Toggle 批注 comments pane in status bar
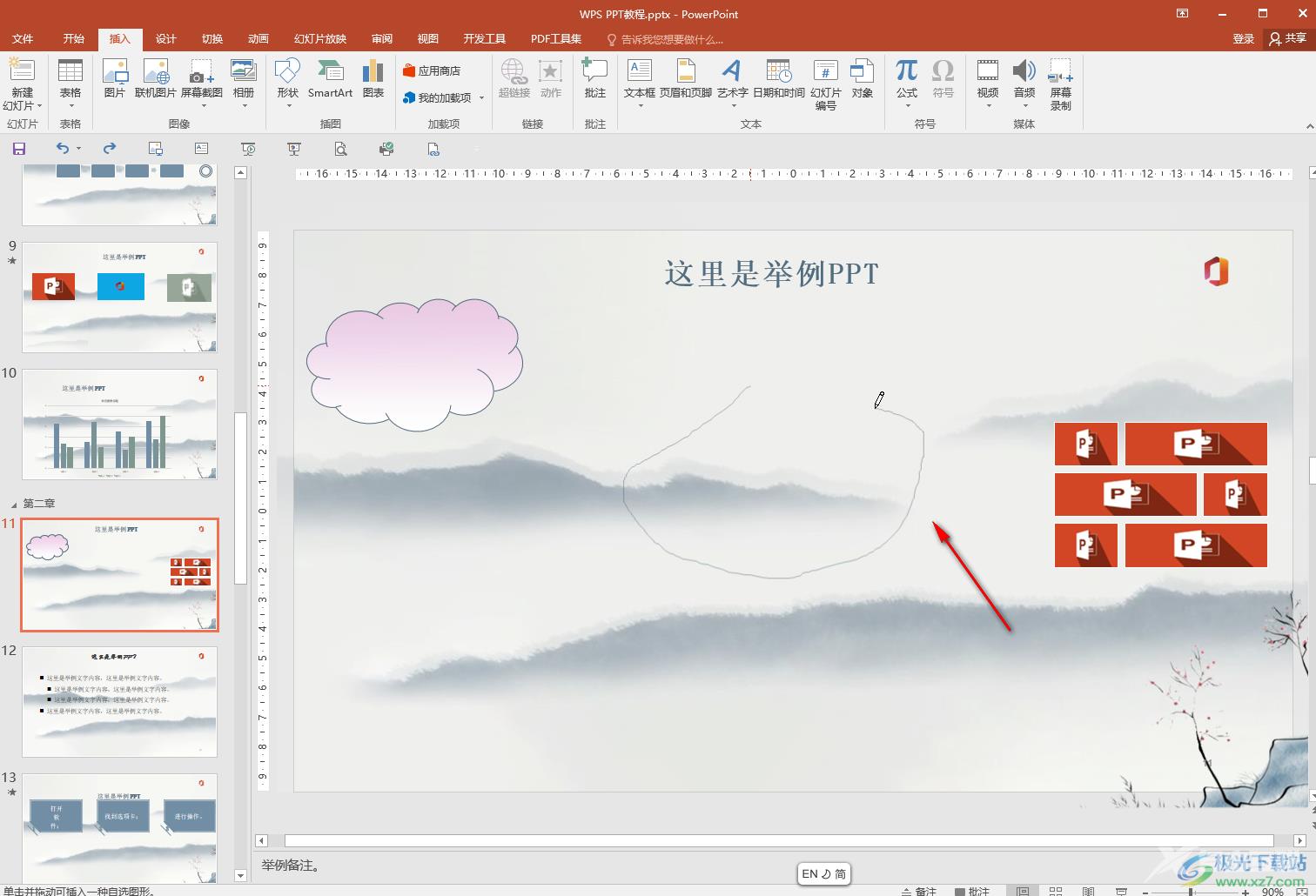The width and height of the screenshot is (1316, 896). coord(972,891)
